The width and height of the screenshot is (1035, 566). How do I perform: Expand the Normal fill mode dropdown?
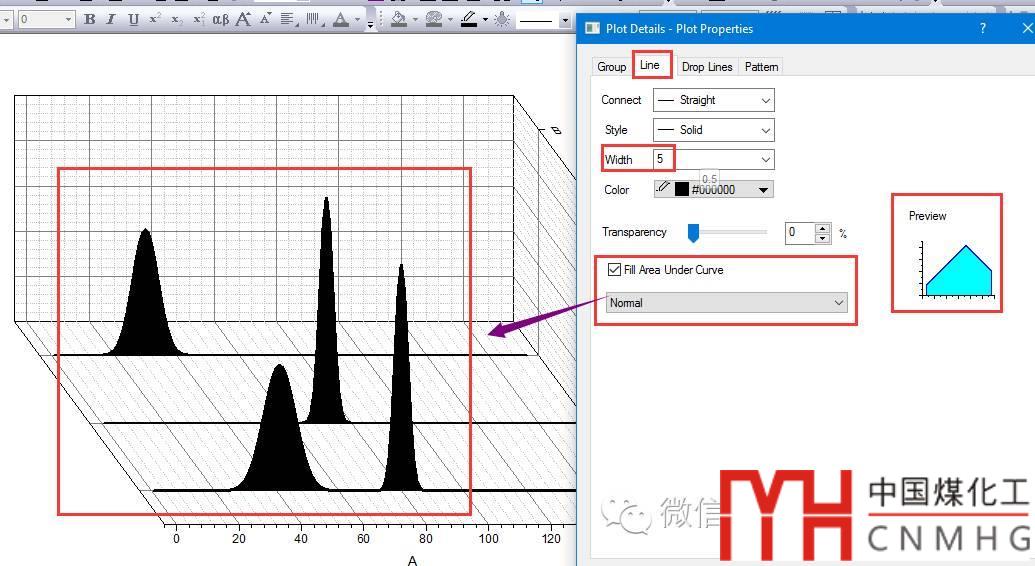pyautogui.click(x=726, y=303)
